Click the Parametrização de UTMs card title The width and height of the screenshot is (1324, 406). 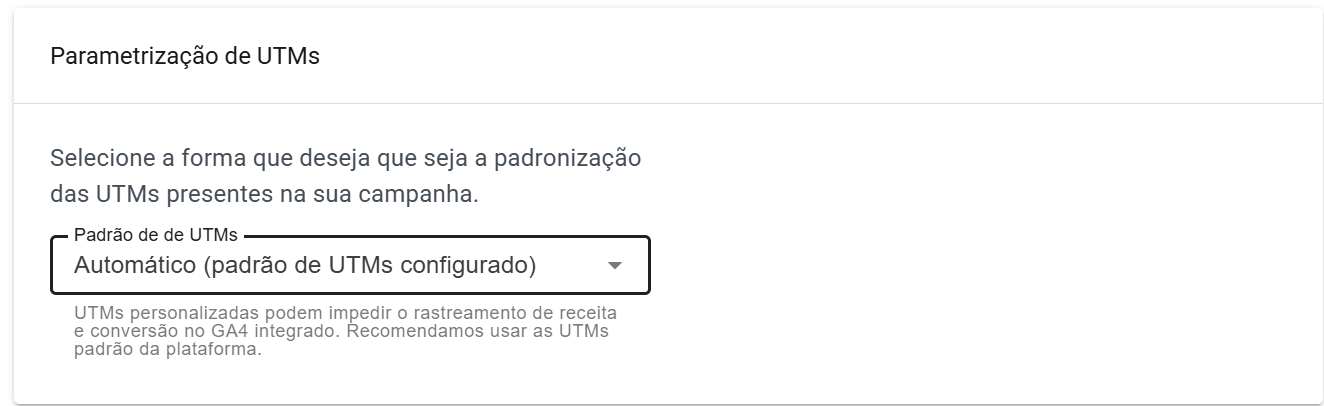click(185, 56)
